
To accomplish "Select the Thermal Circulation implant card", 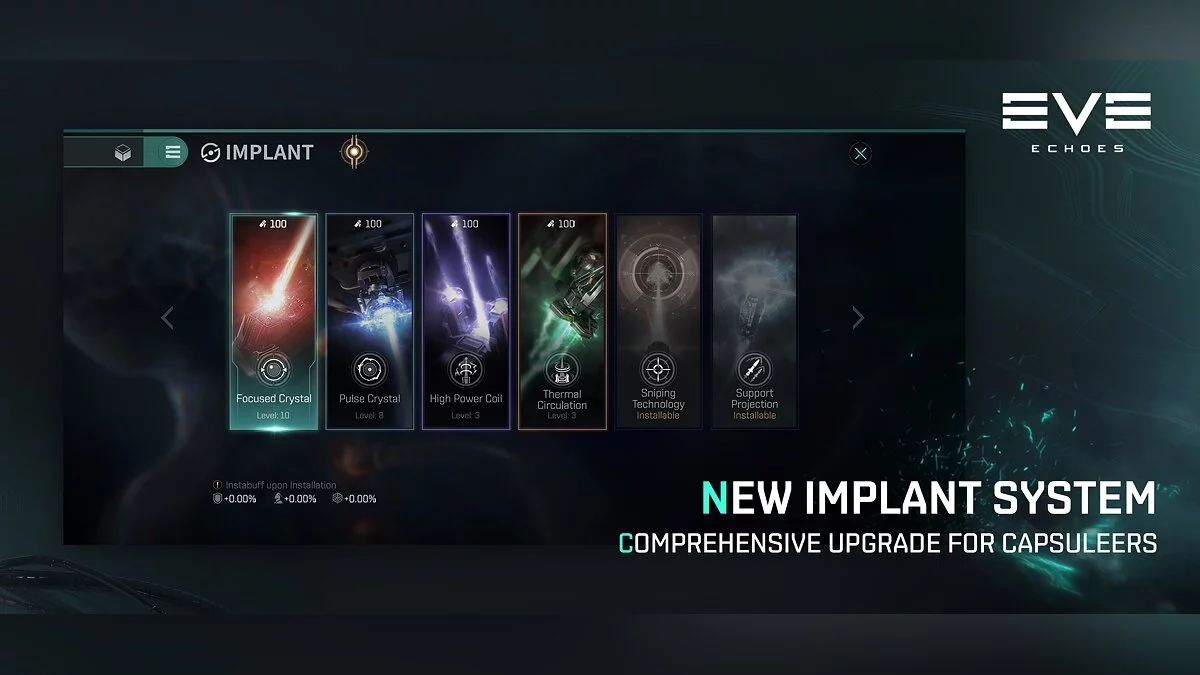I will click(x=562, y=321).
